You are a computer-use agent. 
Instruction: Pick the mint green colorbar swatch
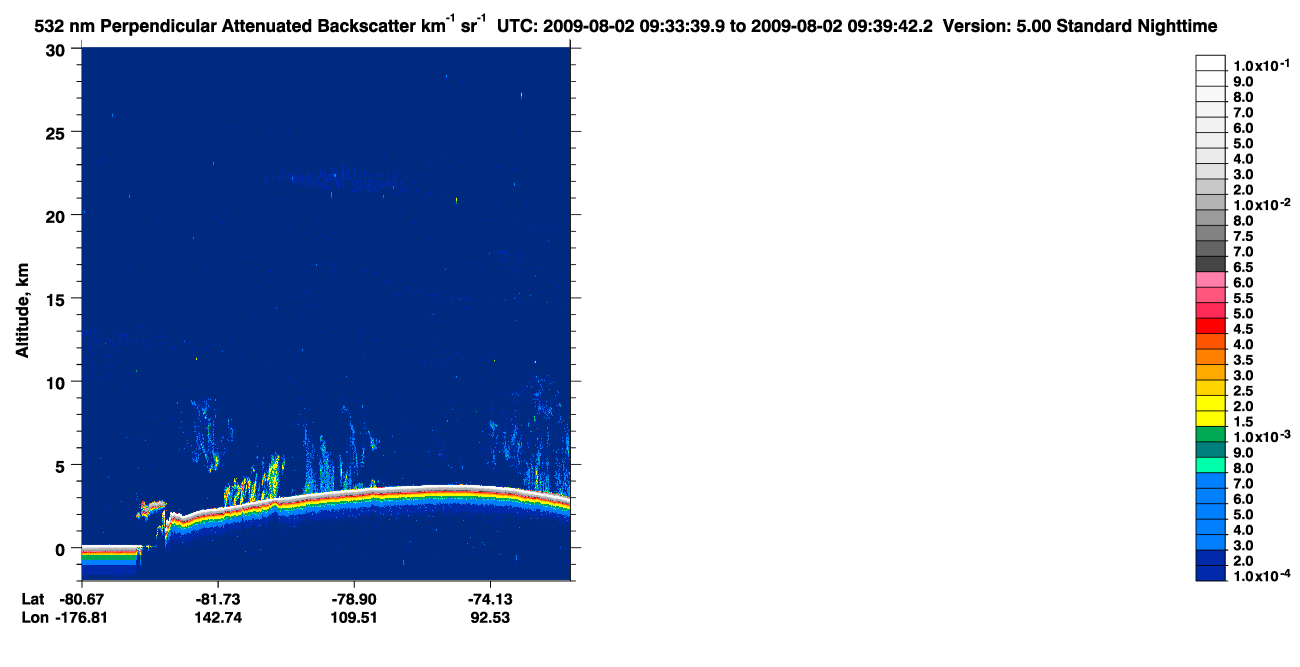tap(1210, 465)
